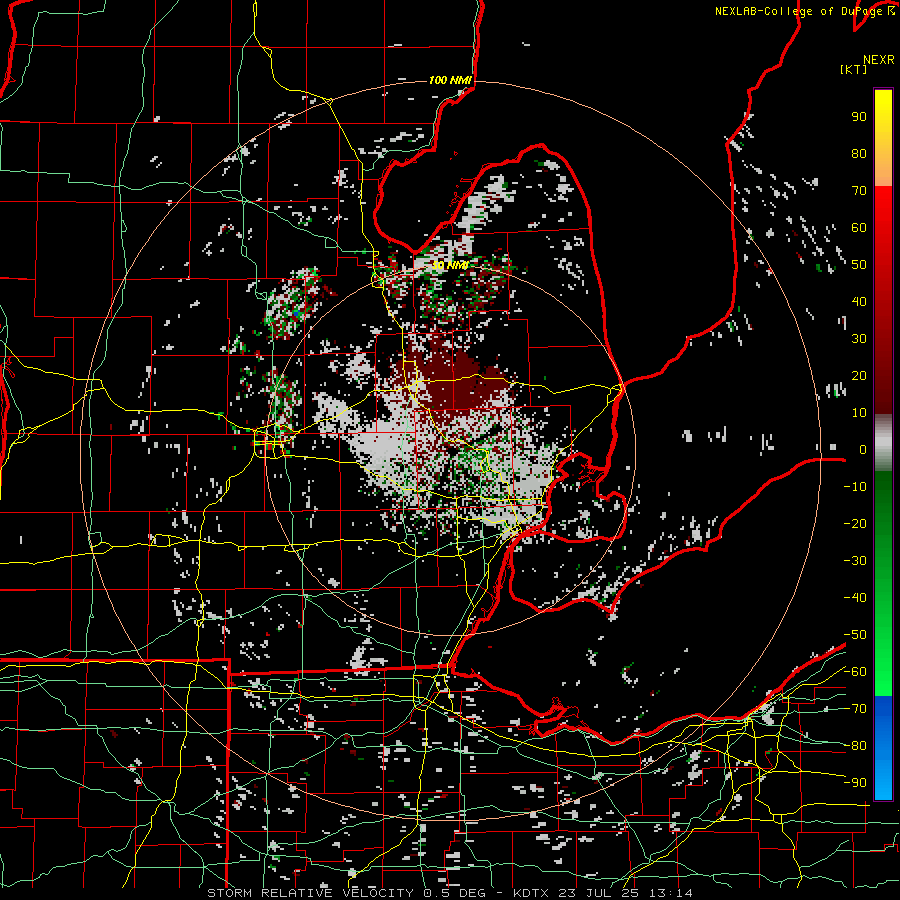The width and height of the screenshot is (900, 900).
Task: Select the positive 10 scale value
Action: point(859,413)
